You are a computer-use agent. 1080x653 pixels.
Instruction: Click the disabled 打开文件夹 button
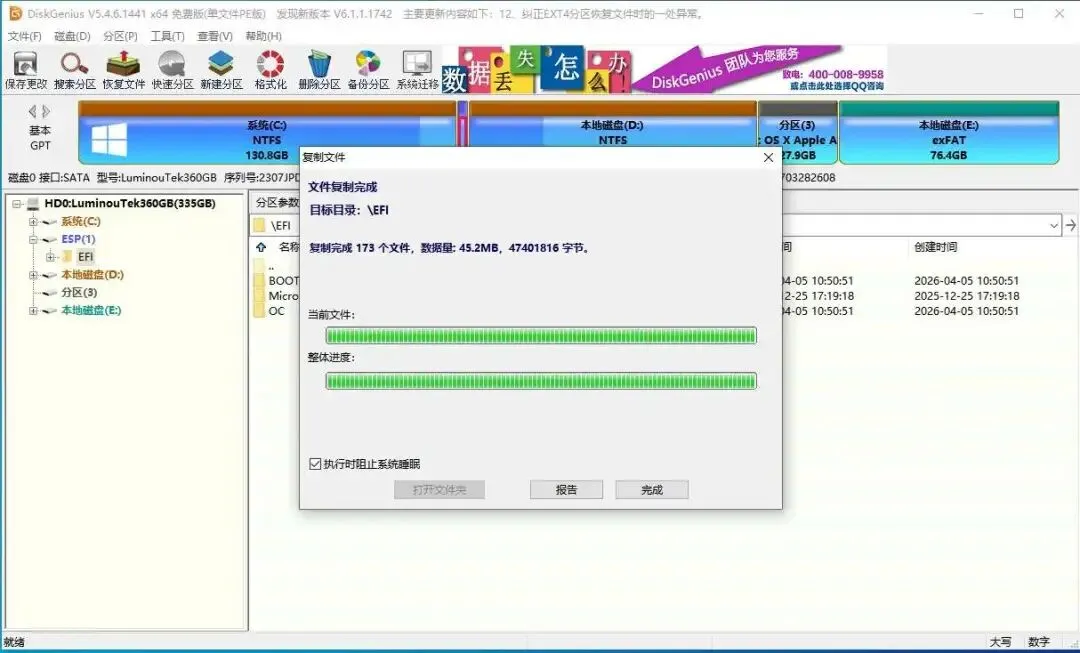coord(439,490)
